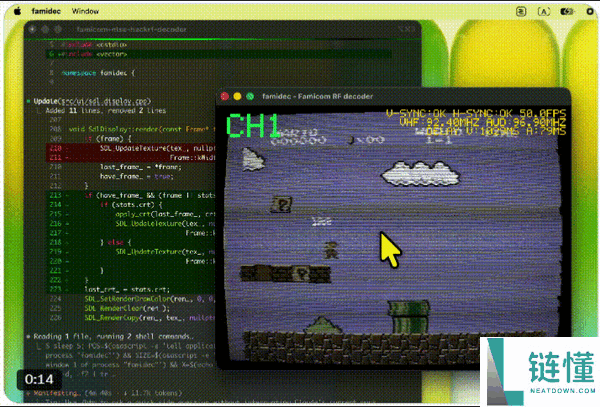Click removed line 210 SDL_UpdateTexture
This screenshot has width=600, height=407.
pyautogui.click(x=131, y=148)
